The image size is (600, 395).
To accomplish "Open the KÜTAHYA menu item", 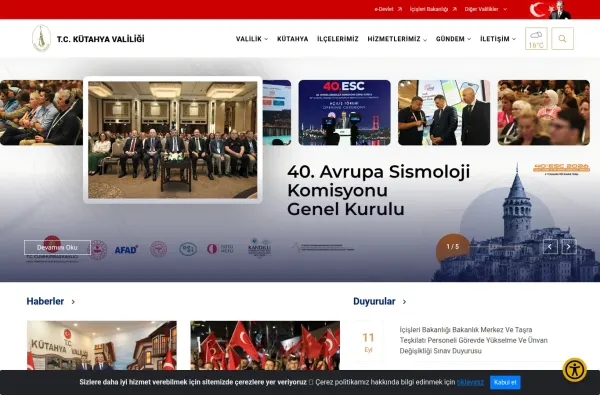I will coord(293,39).
